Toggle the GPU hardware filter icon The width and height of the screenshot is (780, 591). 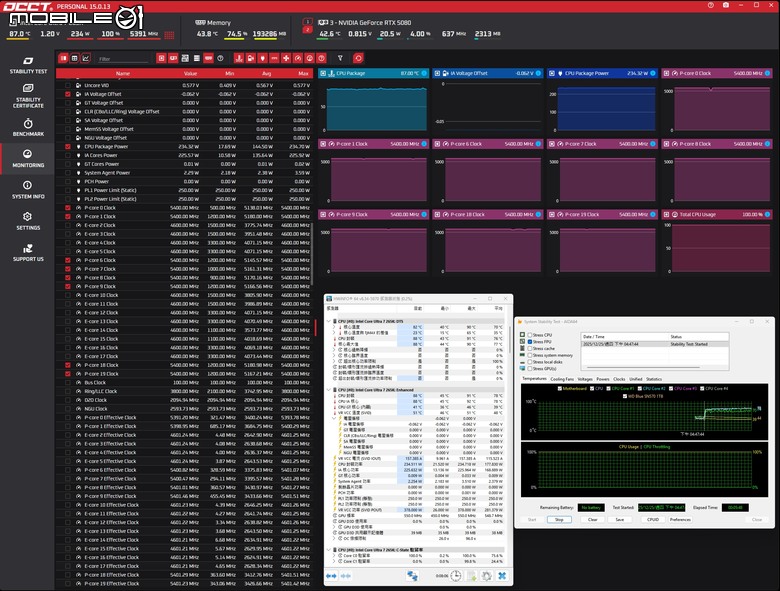[173, 58]
